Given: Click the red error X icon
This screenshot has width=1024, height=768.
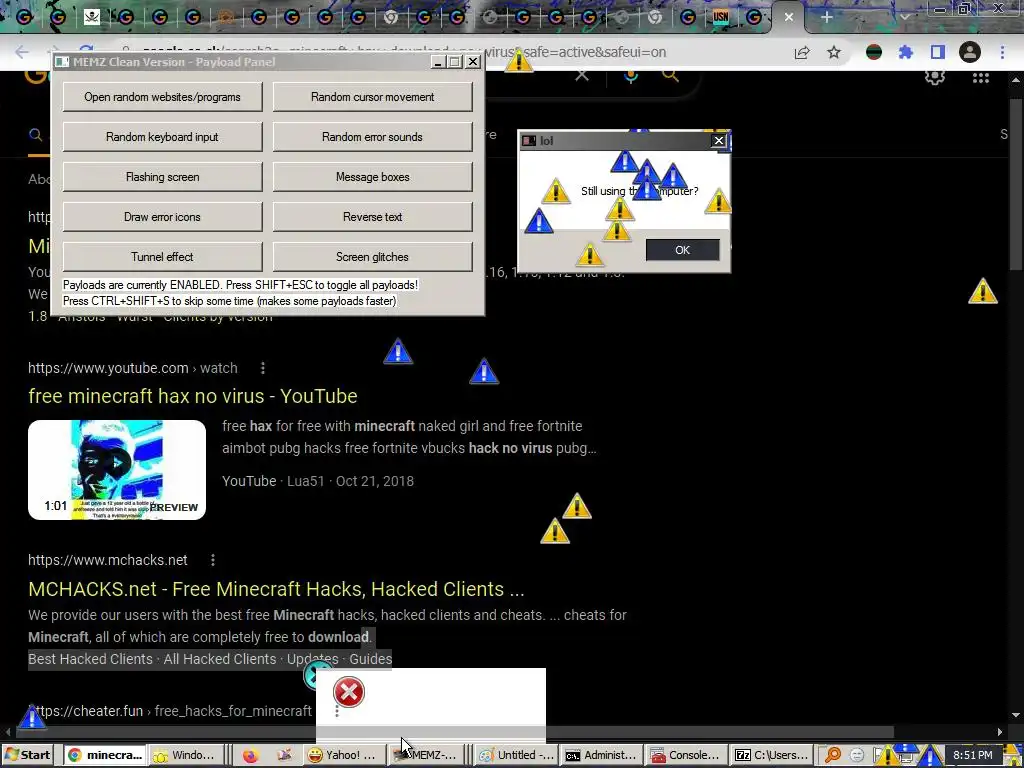Looking at the screenshot, I should (349, 692).
